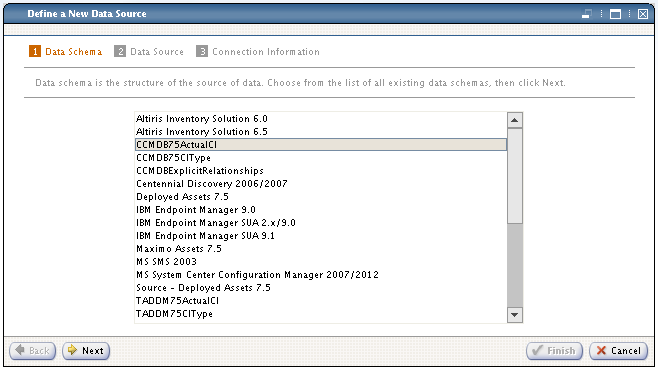
Task: Click the scrollbar down arrow
Action: click(514, 315)
